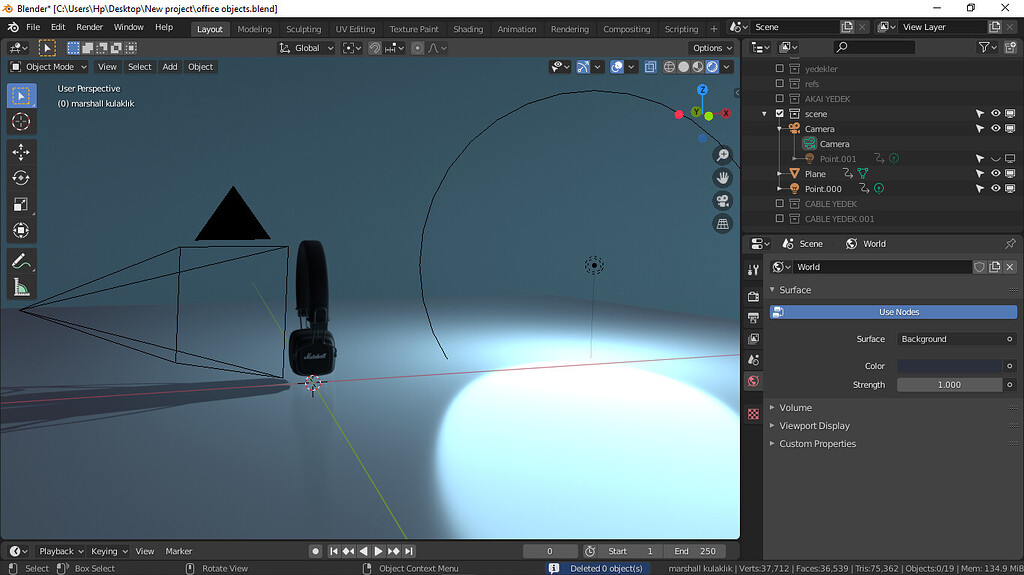Screen dimensions: 1024x575
Task: Open the File menu
Action: (33, 27)
